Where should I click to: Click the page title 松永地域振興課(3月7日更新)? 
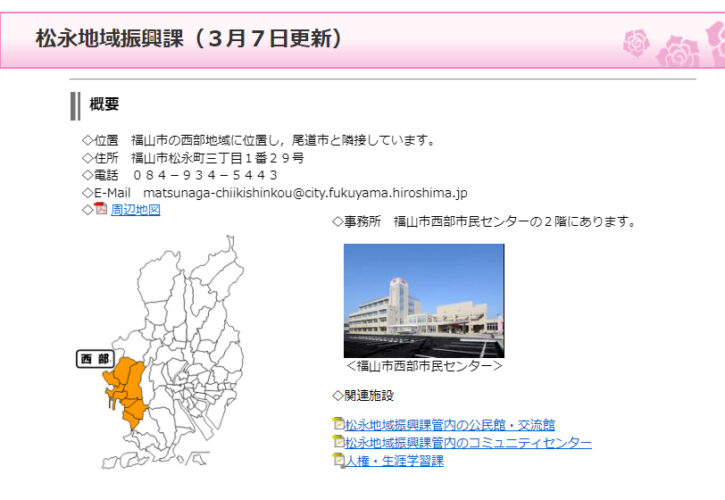tap(189, 38)
